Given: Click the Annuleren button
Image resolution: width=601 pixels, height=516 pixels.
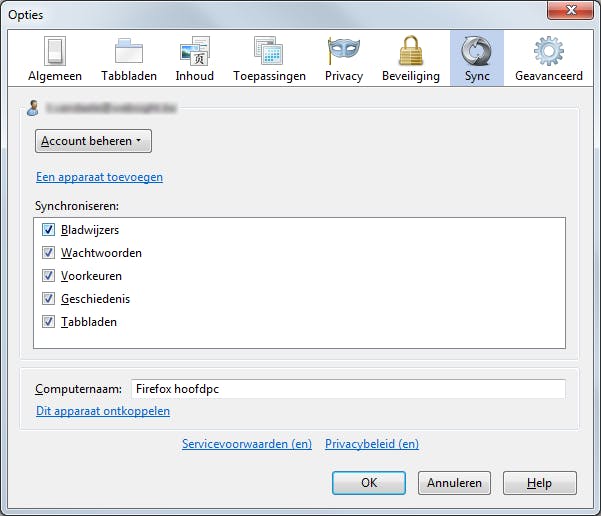Looking at the screenshot, I should point(454,483).
